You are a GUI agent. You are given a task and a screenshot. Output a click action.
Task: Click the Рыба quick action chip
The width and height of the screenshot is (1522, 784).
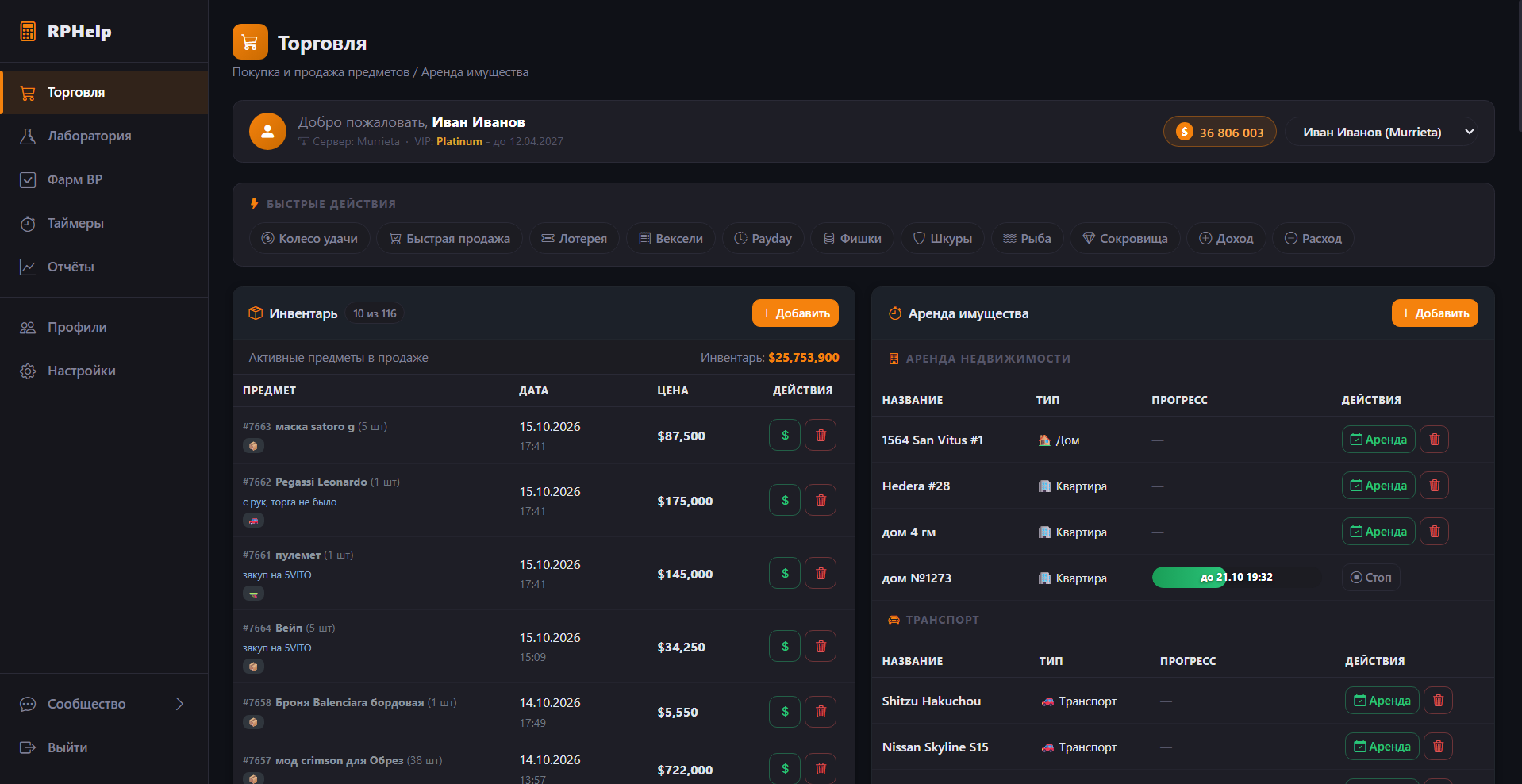point(1027,238)
